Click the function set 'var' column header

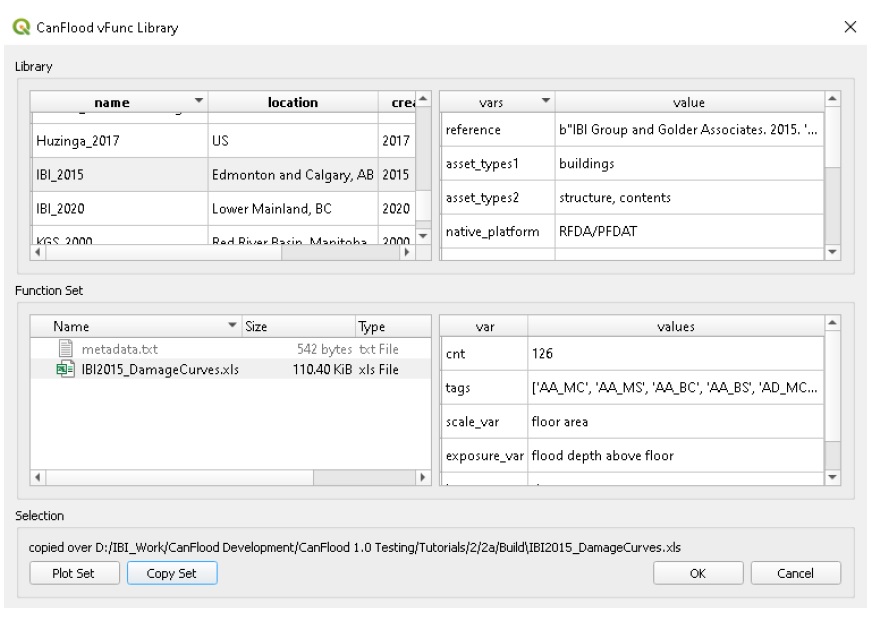(x=484, y=326)
